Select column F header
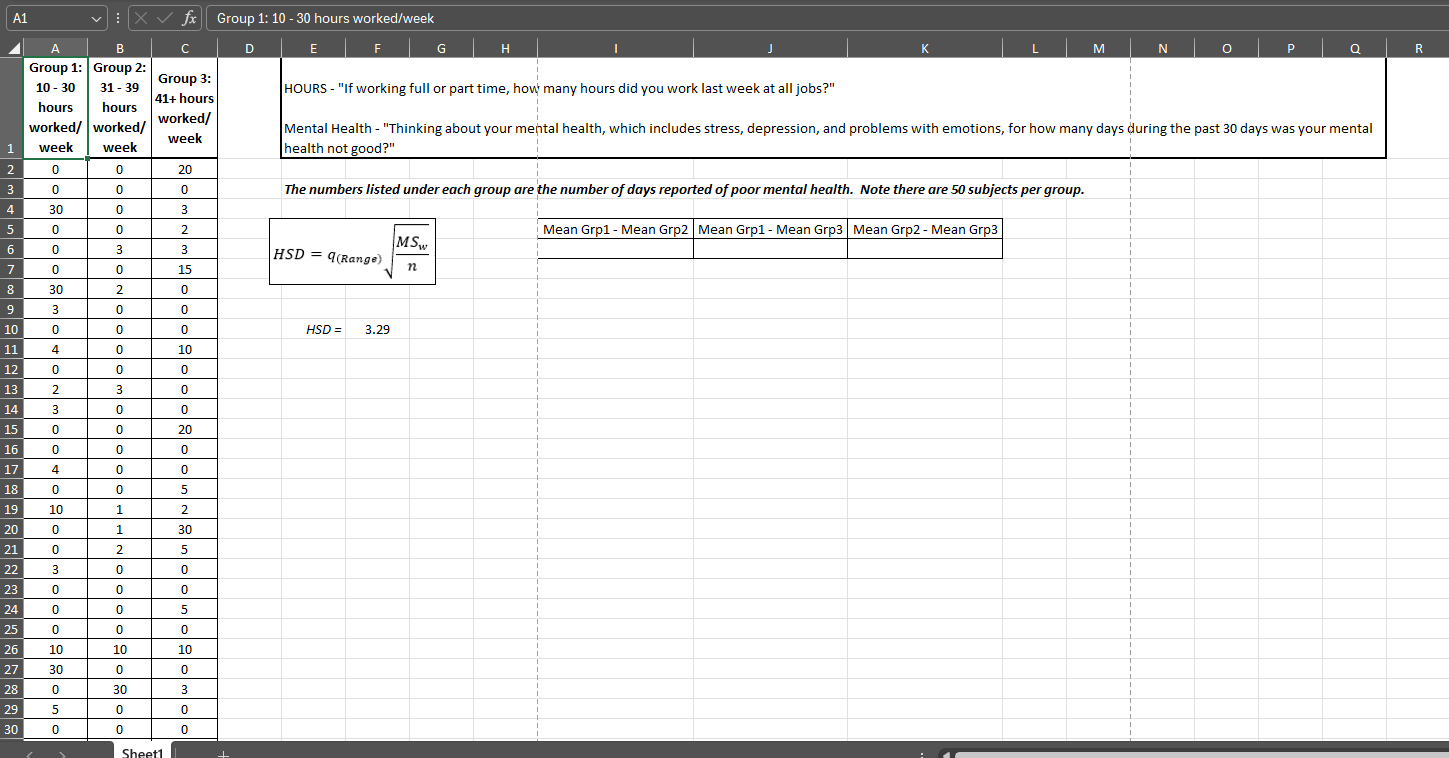 point(377,47)
